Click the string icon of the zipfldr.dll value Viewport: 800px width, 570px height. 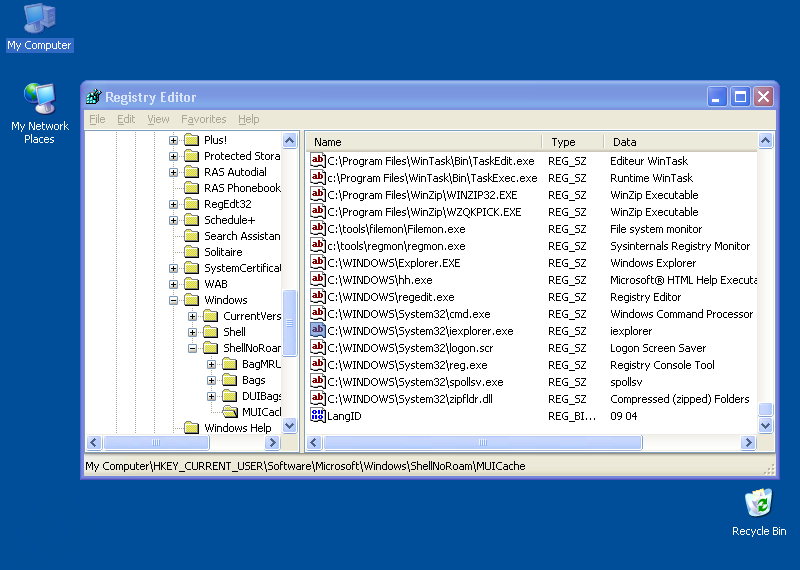[317, 399]
